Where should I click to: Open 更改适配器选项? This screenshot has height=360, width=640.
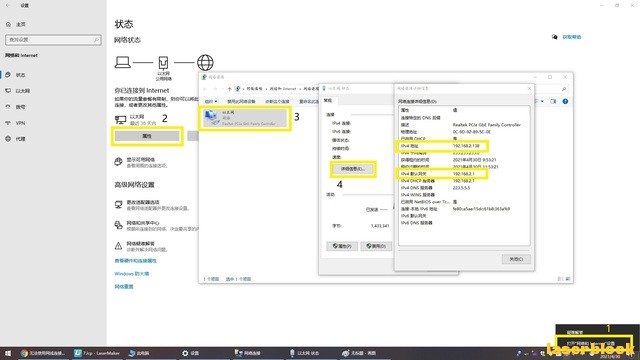click(x=143, y=202)
